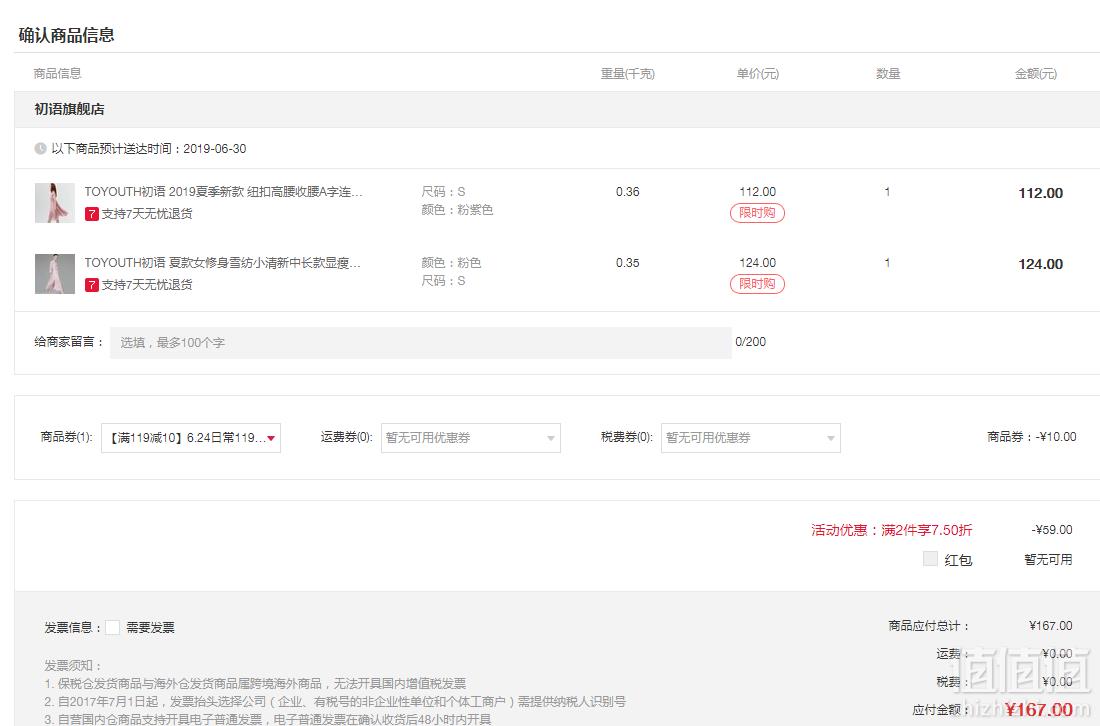Click the 重量(千克) column header
This screenshot has height=726, width=1100.
tap(627, 74)
